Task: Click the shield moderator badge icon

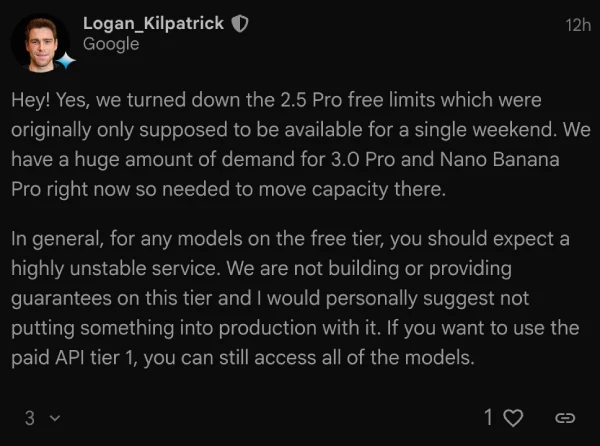Action: point(240,24)
